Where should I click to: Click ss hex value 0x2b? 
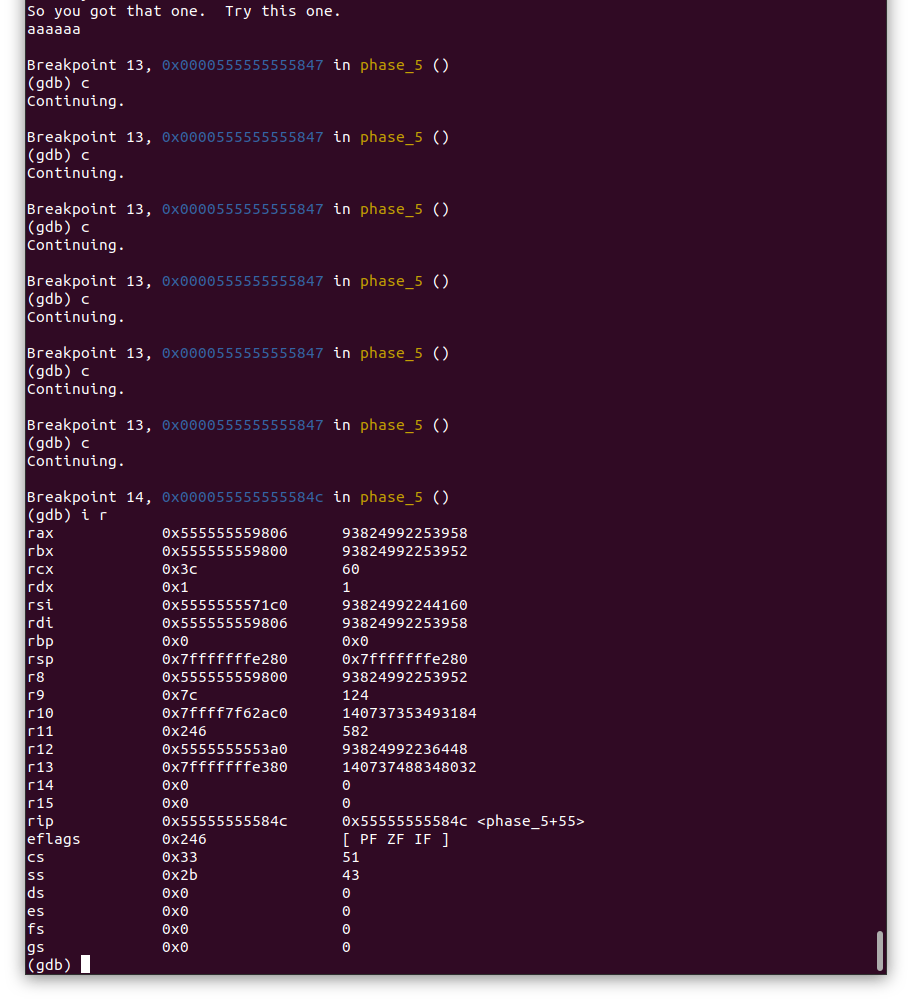(180, 874)
